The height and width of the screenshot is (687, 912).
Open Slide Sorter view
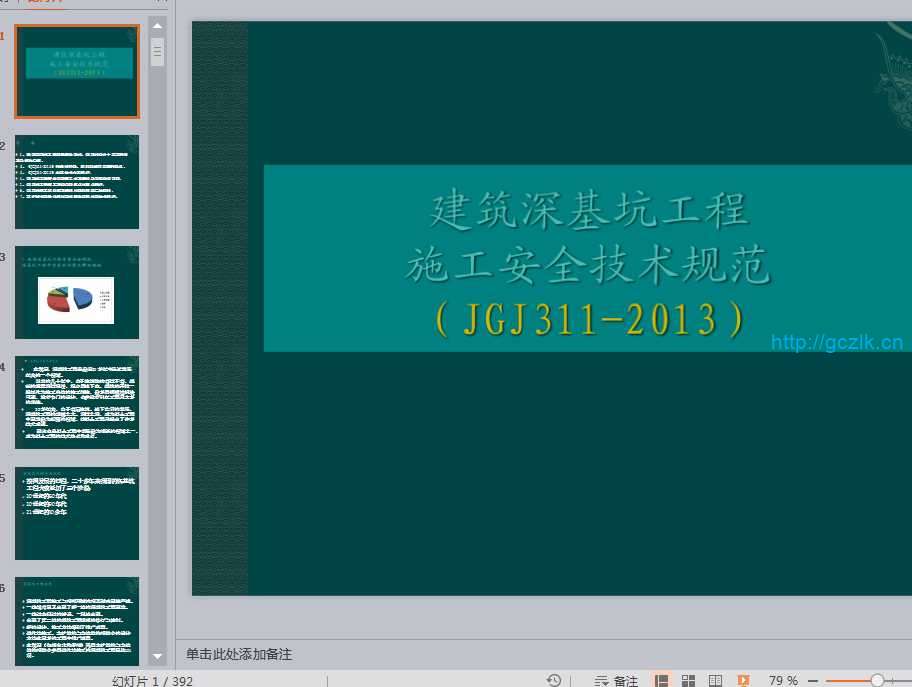[x=689, y=680]
